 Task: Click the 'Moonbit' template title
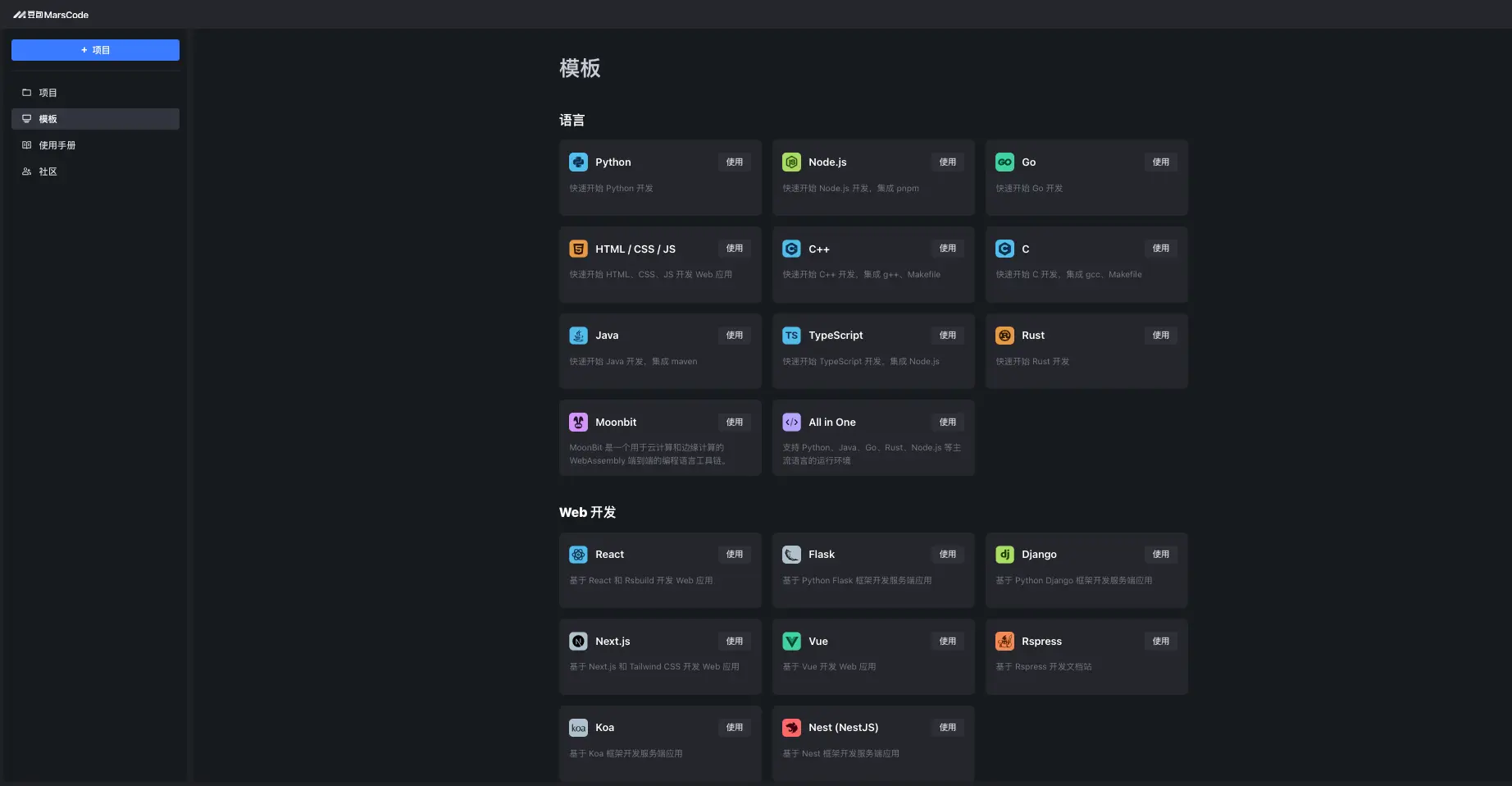(x=616, y=422)
